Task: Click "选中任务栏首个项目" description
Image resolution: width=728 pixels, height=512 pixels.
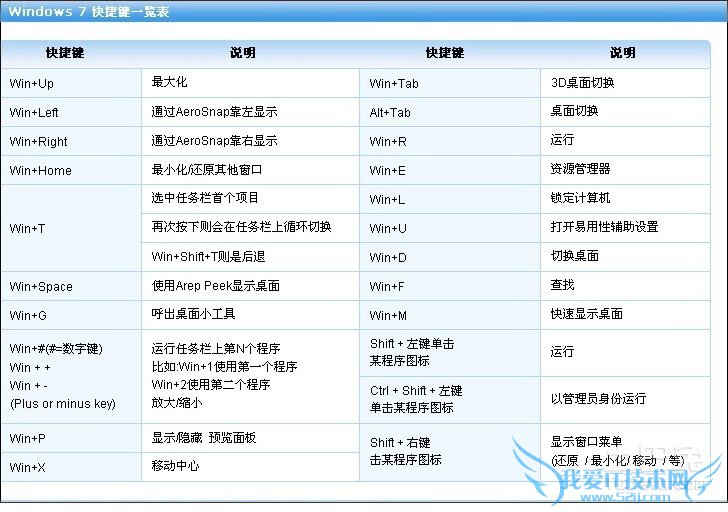Action: pos(205,198)
